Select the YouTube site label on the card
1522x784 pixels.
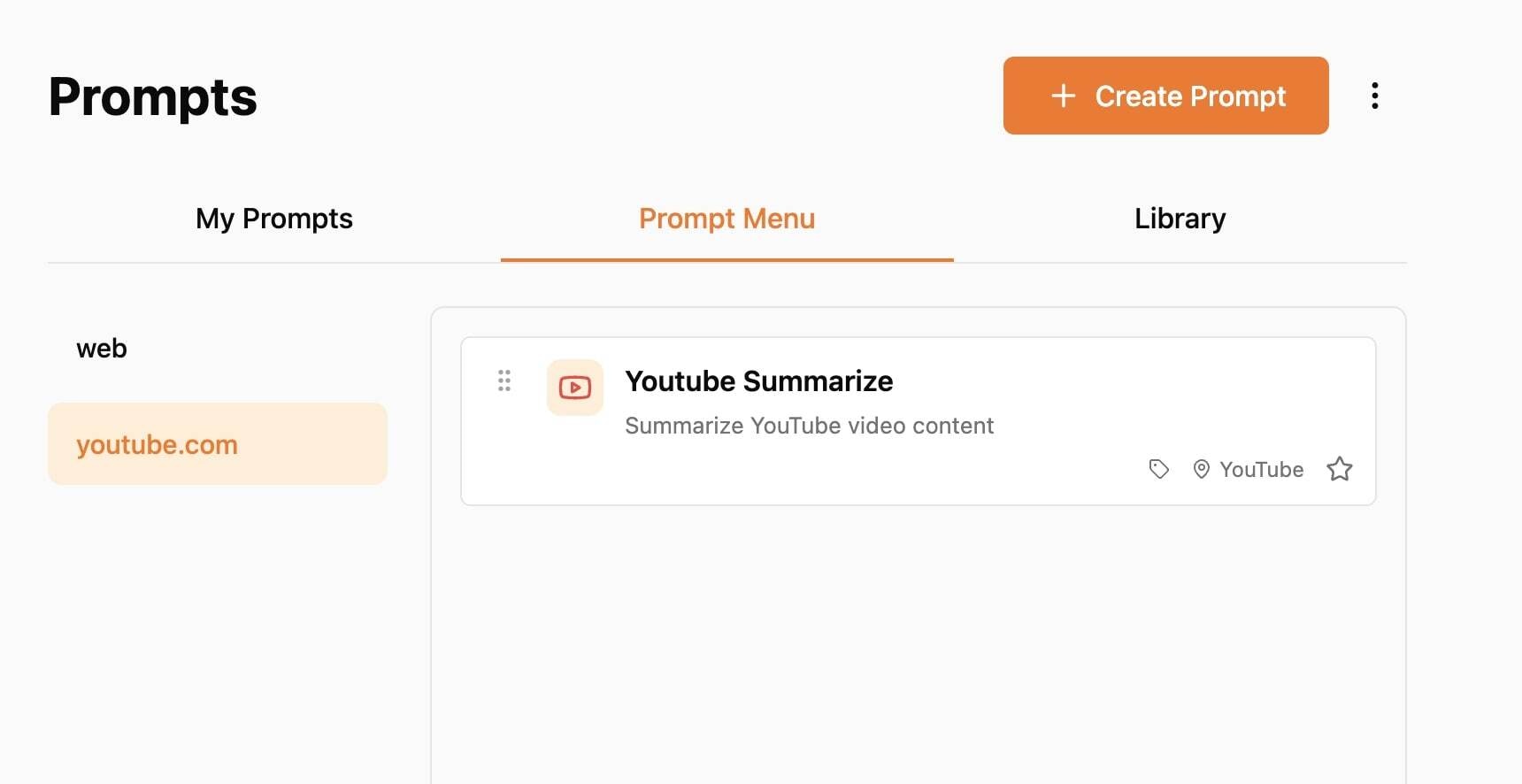pyautogui.click(x=1261, y=469)
